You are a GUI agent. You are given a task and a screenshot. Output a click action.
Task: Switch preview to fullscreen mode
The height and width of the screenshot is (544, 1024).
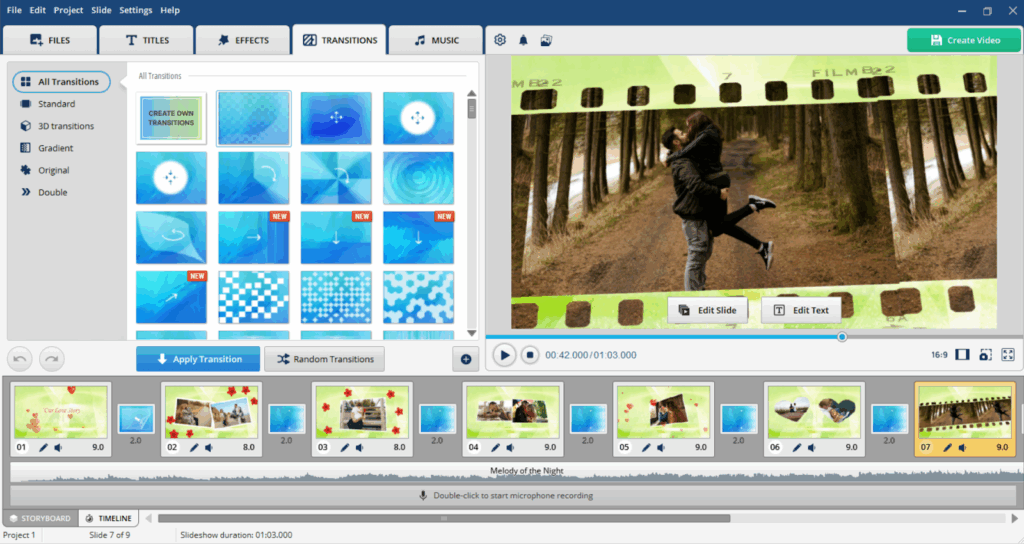coord(1008,355)
